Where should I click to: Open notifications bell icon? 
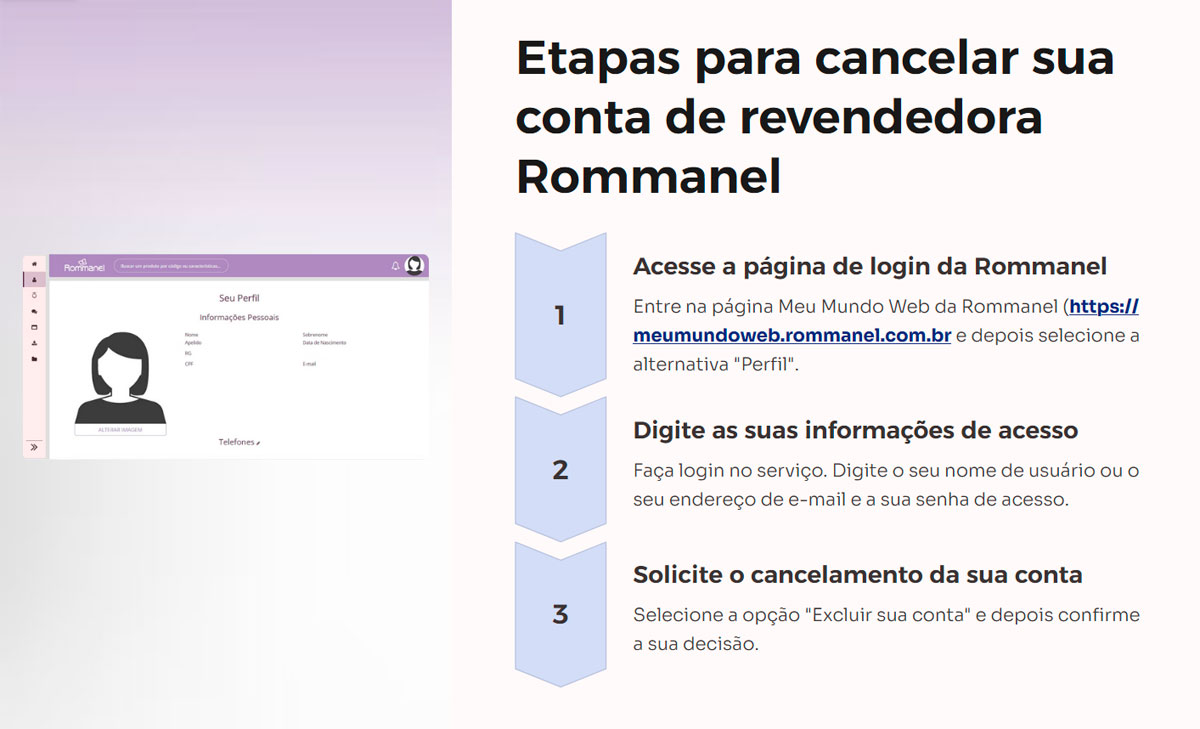tap(395, 266)
